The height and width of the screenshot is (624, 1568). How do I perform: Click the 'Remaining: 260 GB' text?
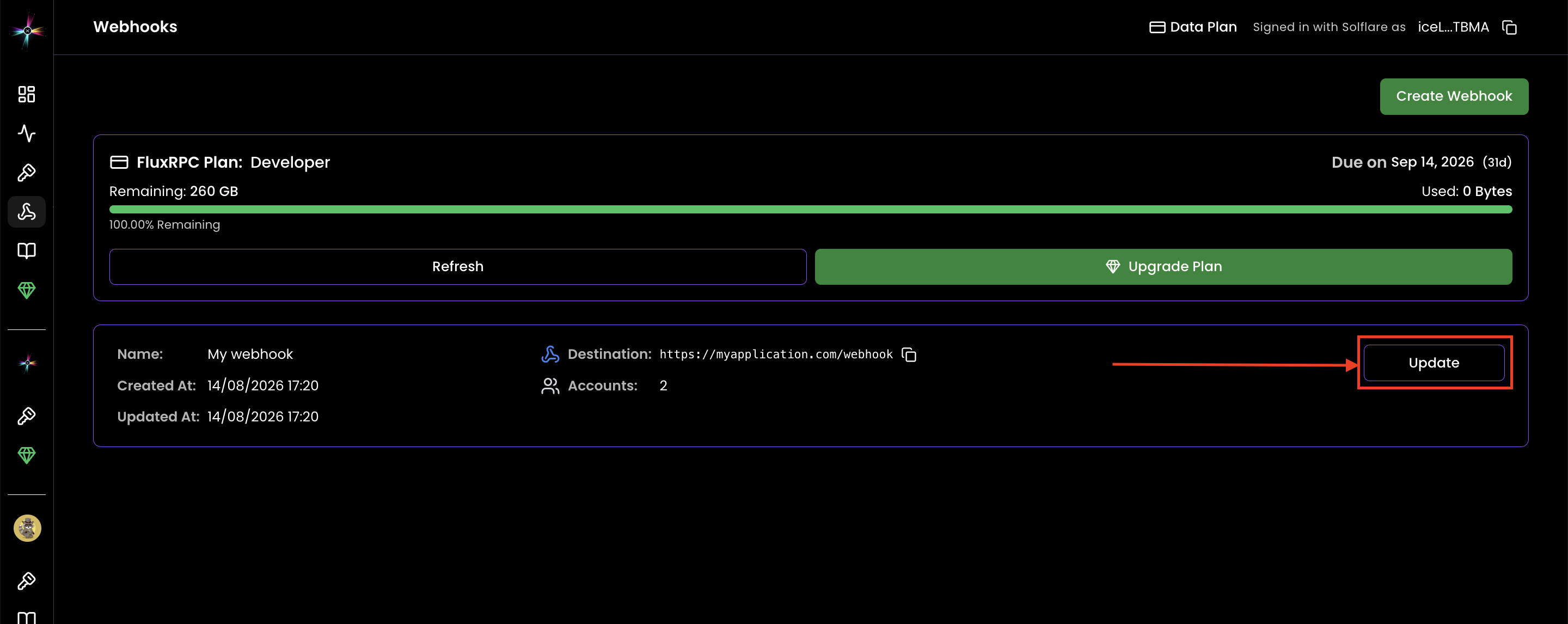[x=174, y=191]
